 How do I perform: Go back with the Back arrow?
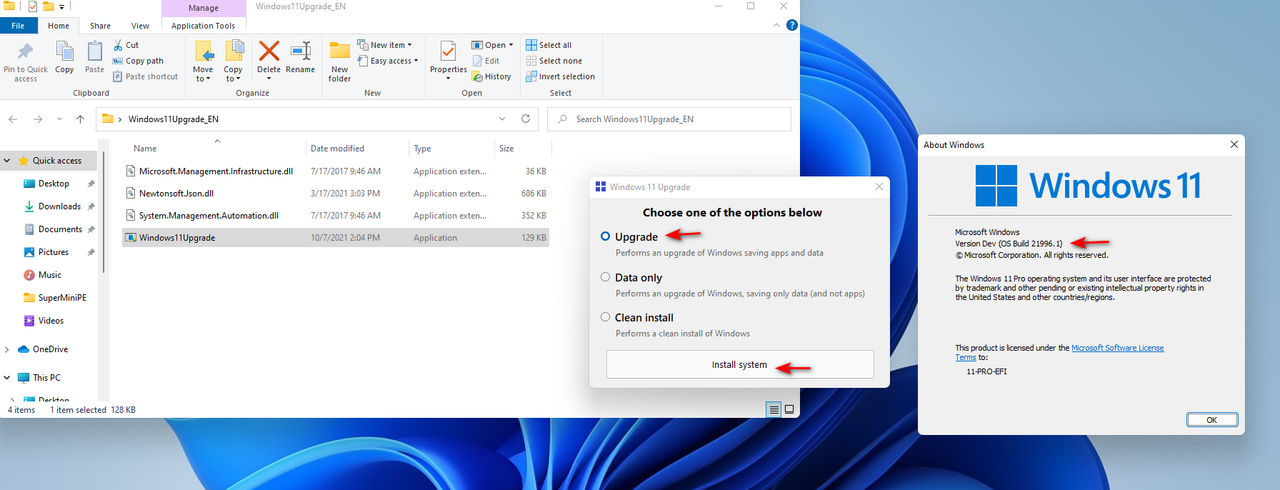(x=13, y=119)
